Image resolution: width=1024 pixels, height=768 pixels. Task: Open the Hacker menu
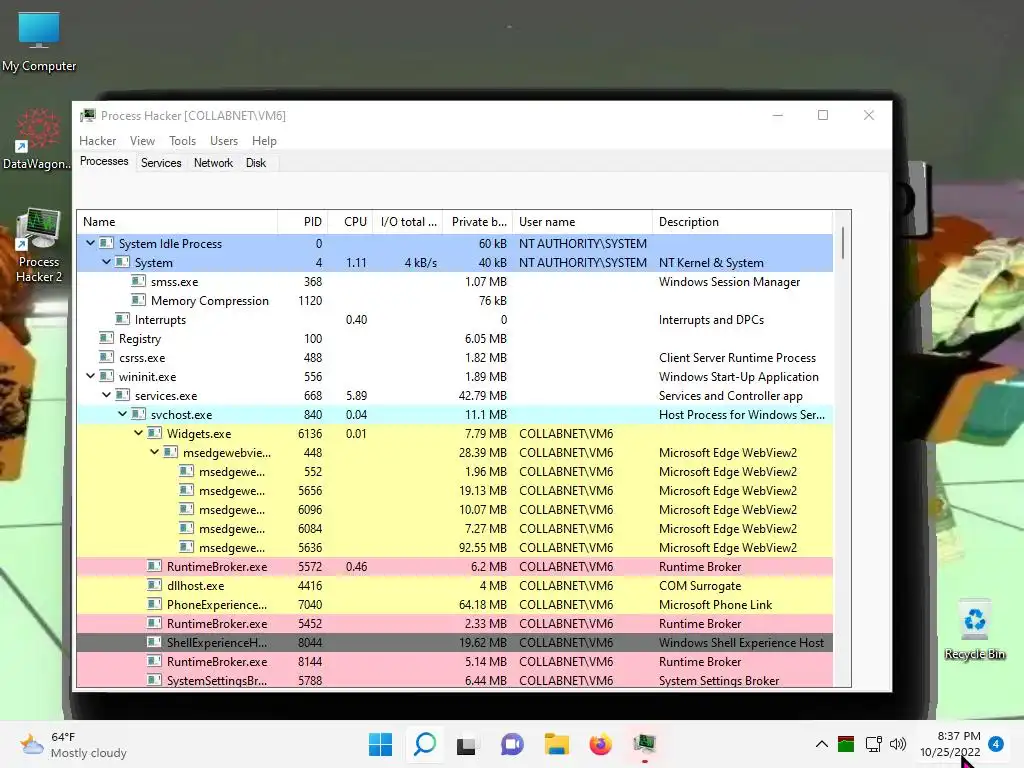coord(97,141)
